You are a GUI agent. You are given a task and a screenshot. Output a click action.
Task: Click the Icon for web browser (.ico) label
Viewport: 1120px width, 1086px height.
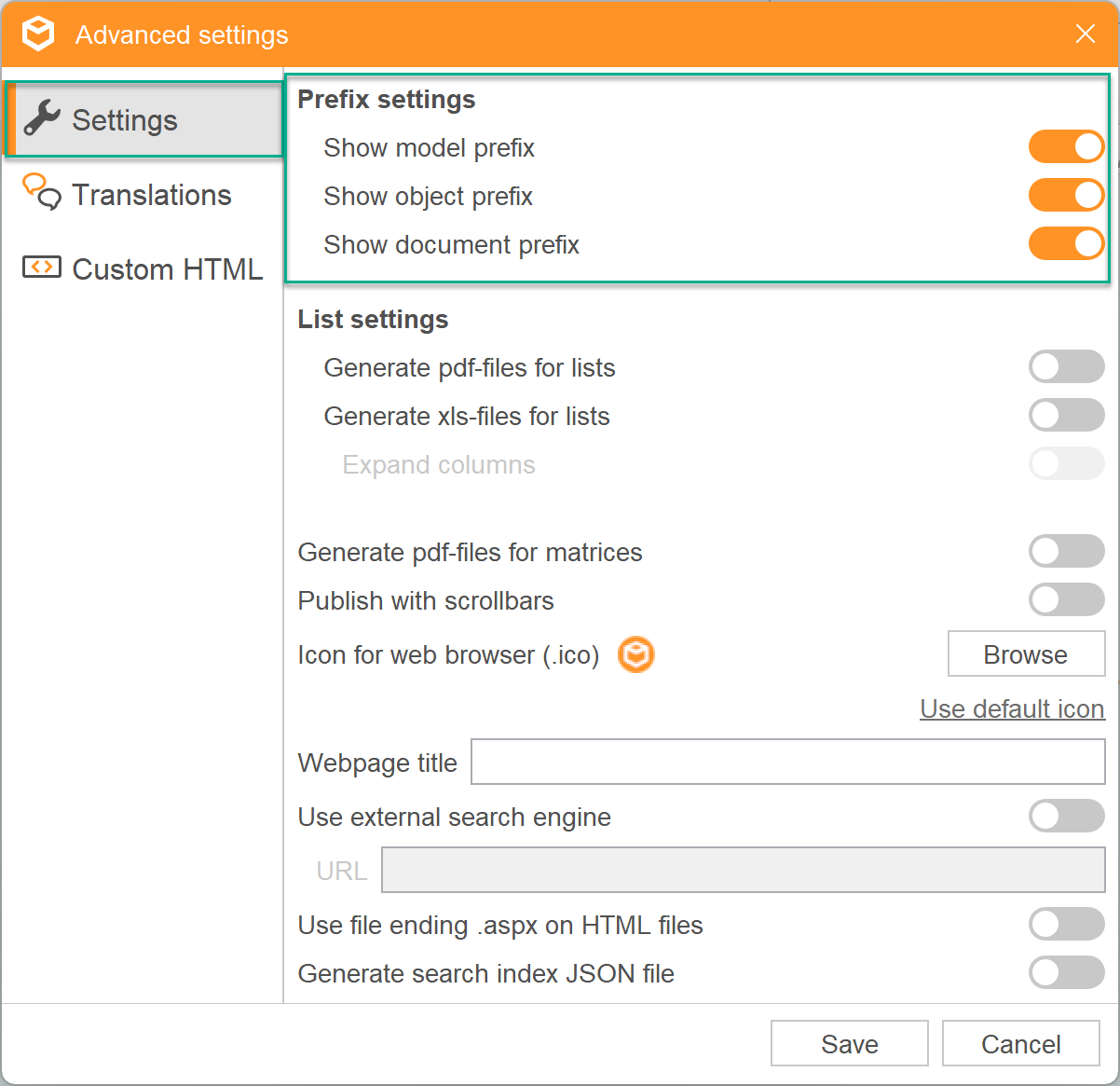[x=448, y=654]
